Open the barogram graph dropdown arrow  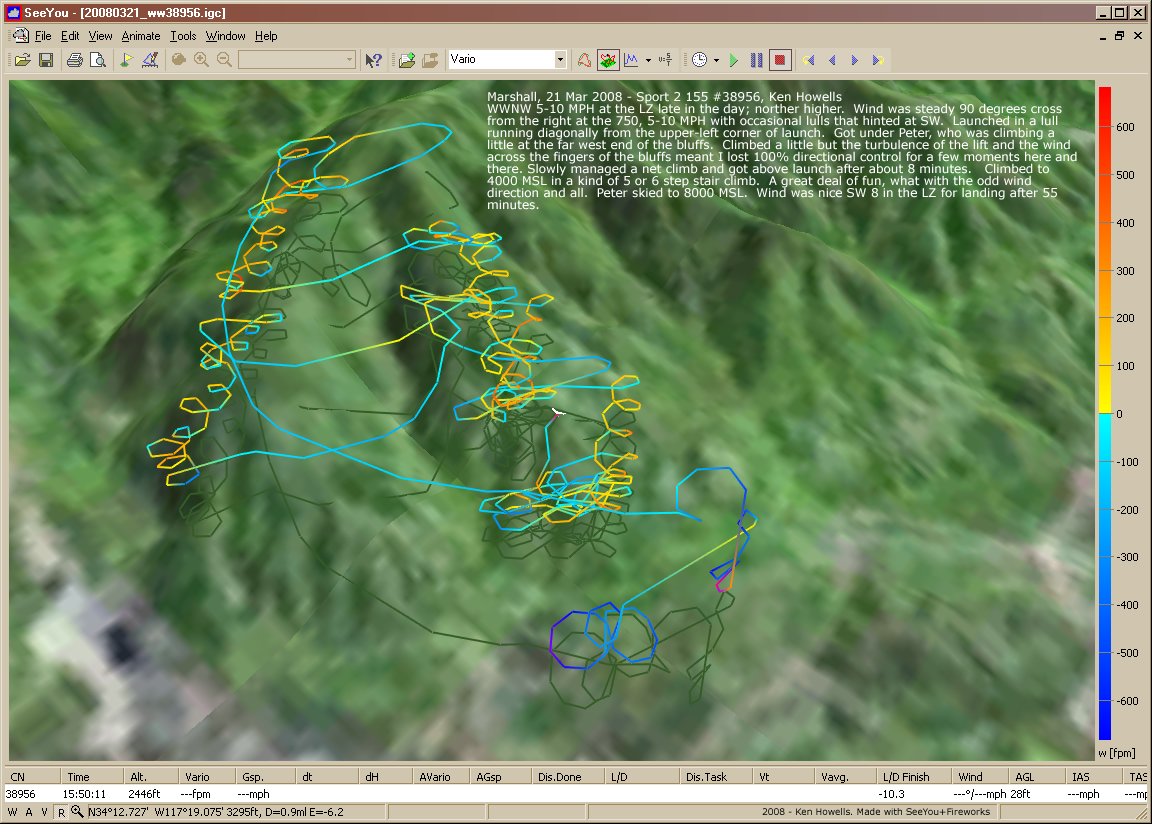pyautogui.click(x=648, y=60)
